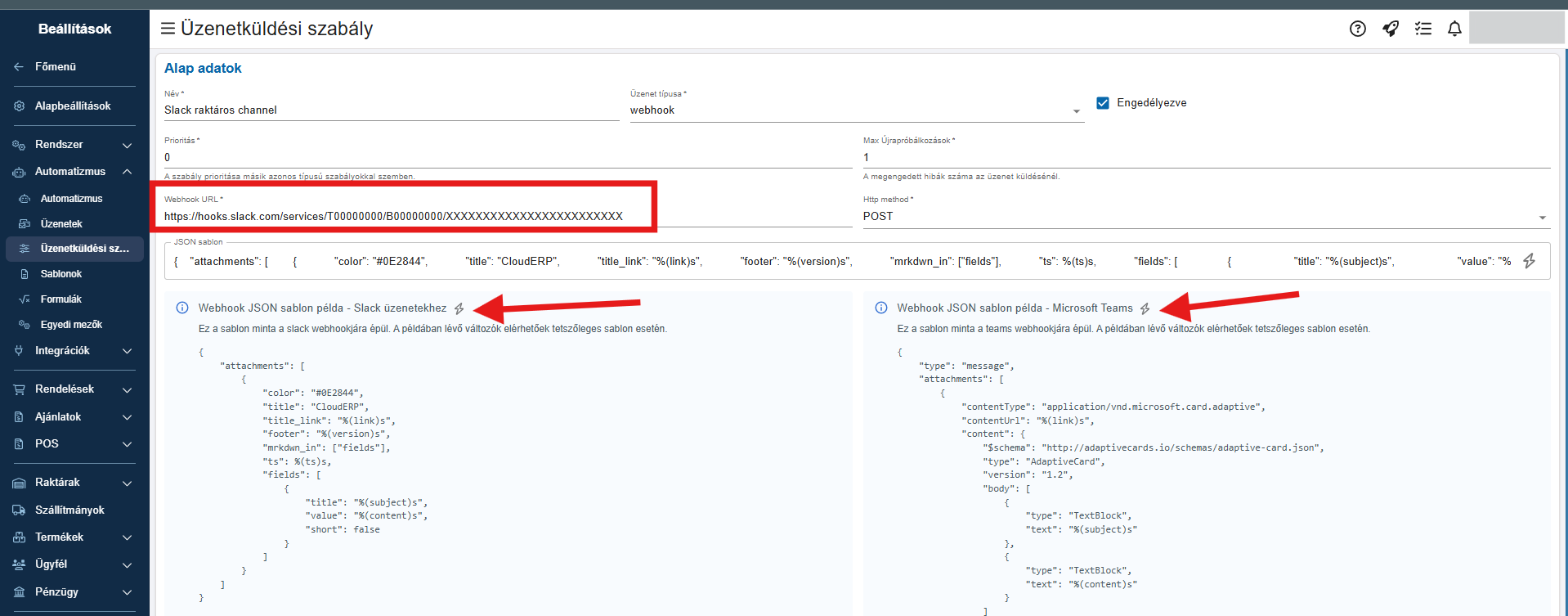Apply Microsoft Teams template lightning icon
Viewport: 1568px width, 616px height.
point(1145,308)
